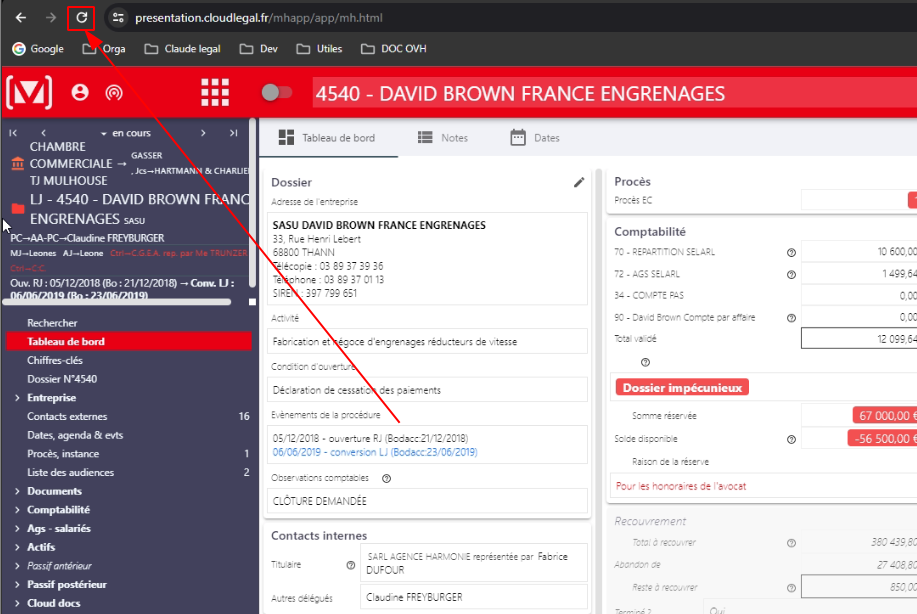Viewport: 917px width, 614px height.
Task: Toggle the switch in the red header
Action: coord(277,92)
